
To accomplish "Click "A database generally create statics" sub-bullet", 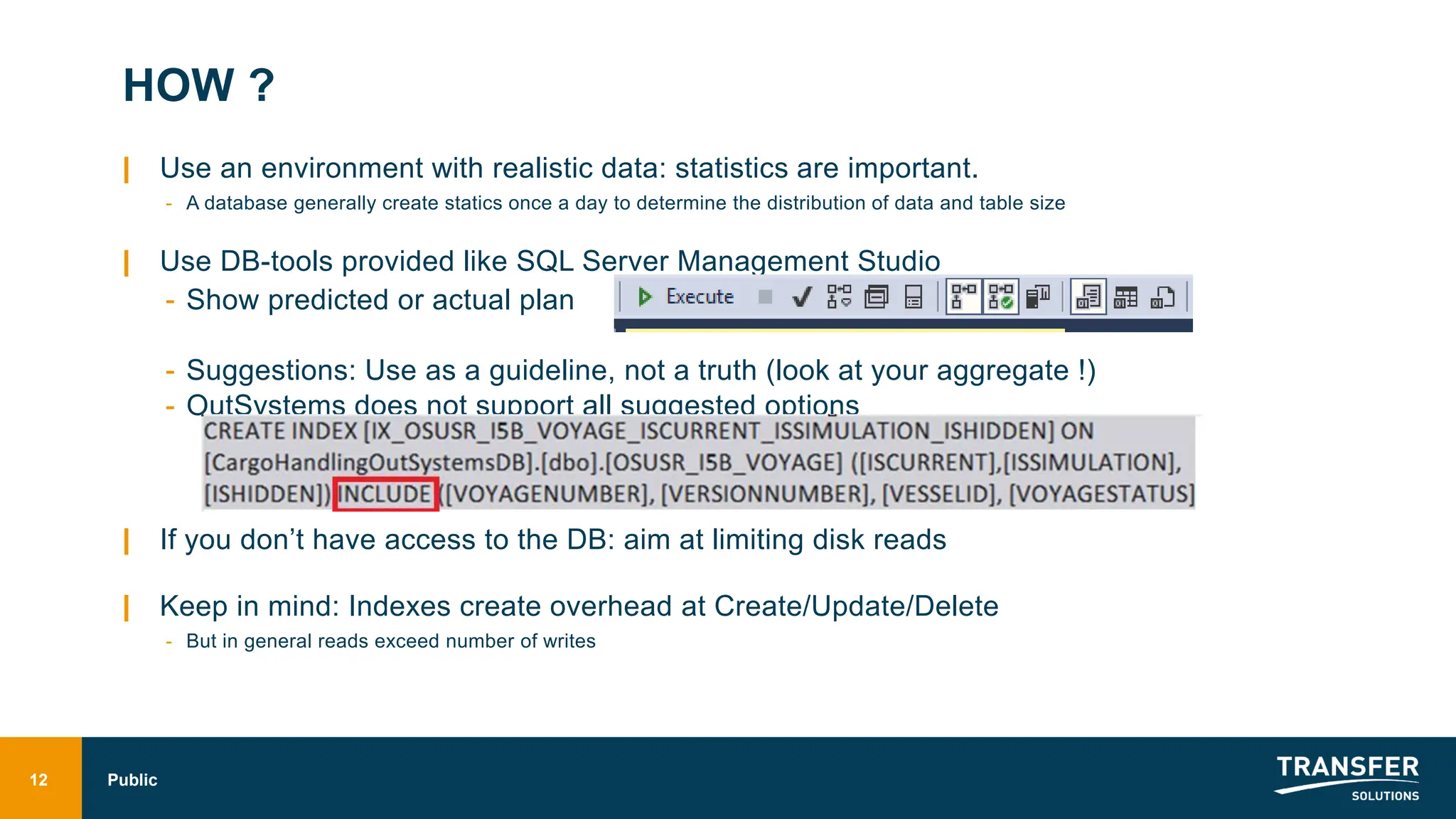I will 626,203.
